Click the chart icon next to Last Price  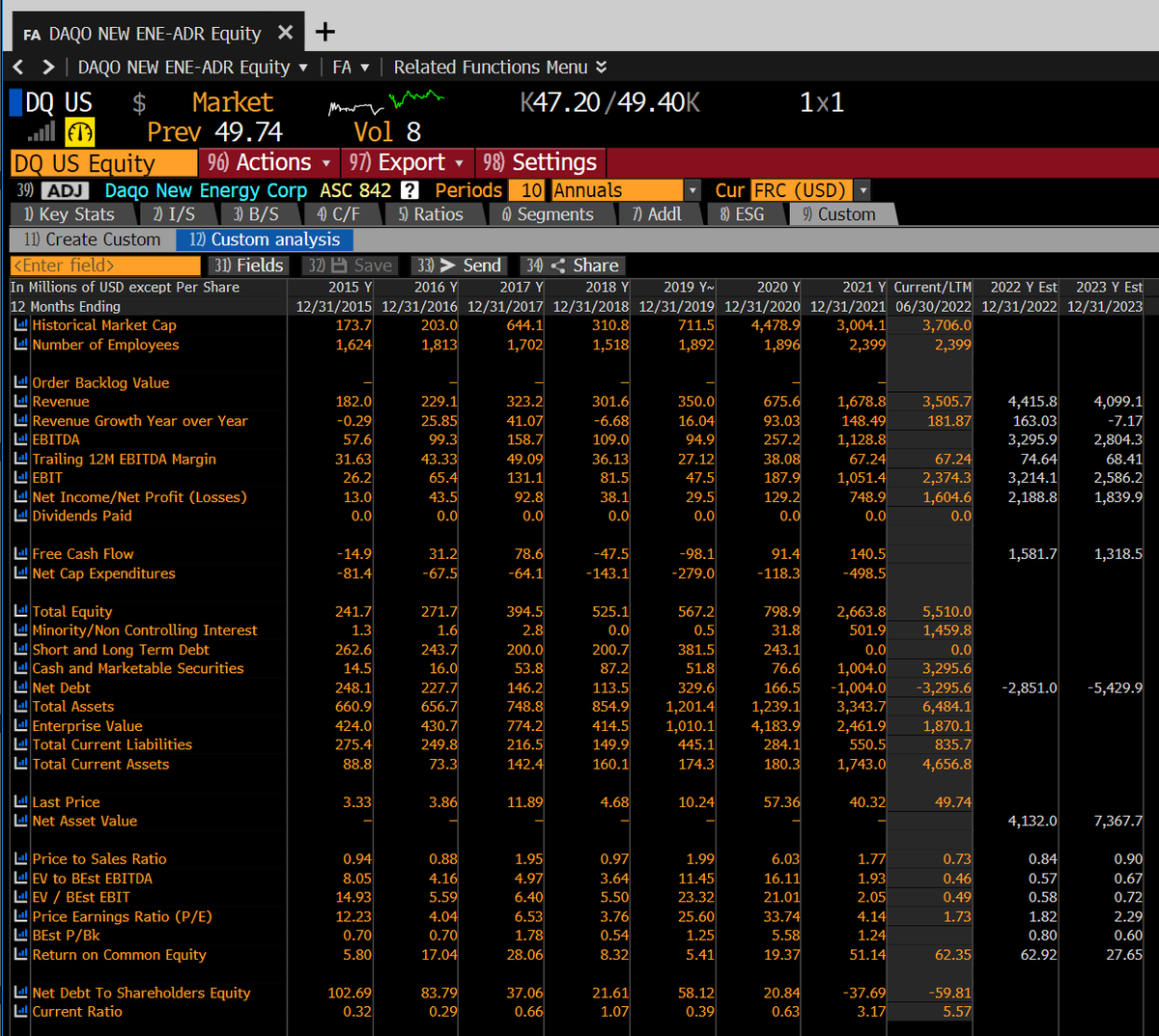pos(20,802)
